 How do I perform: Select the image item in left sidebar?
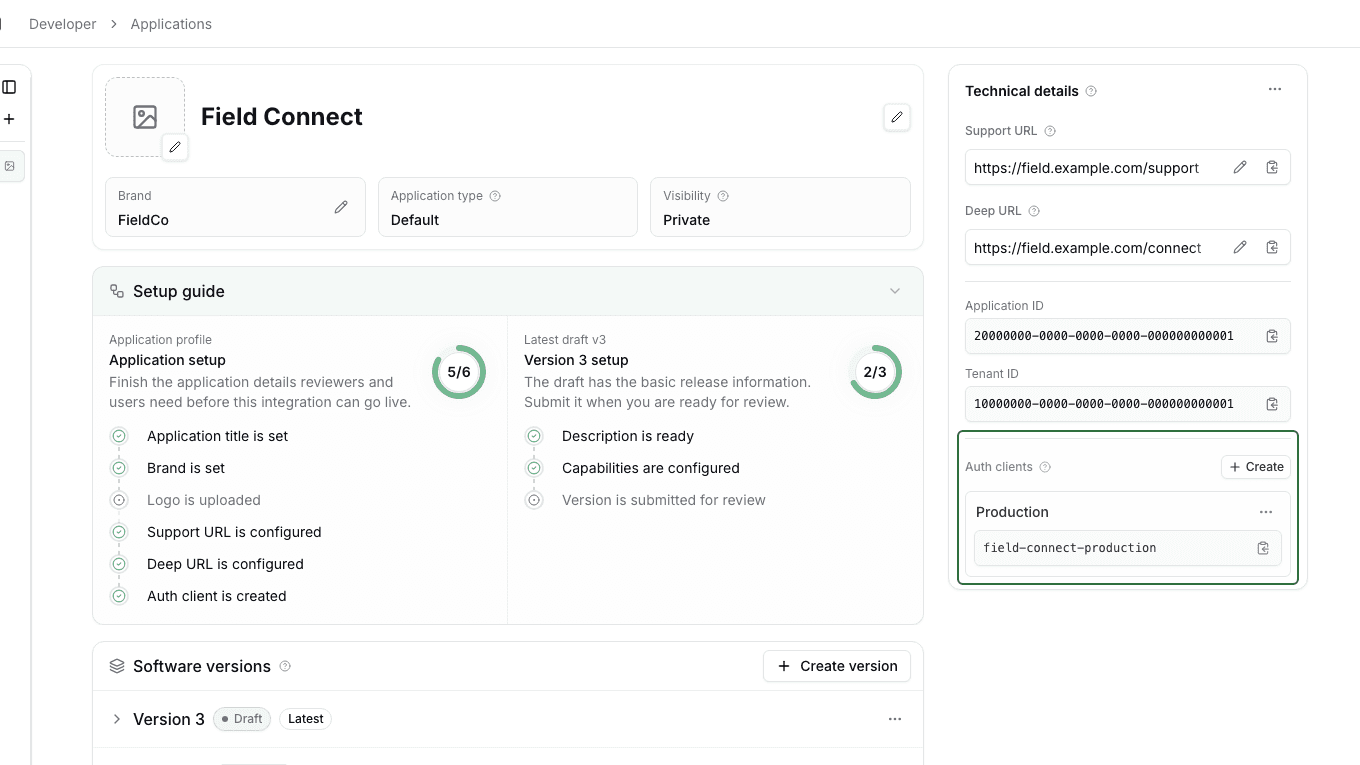(10, 166)
